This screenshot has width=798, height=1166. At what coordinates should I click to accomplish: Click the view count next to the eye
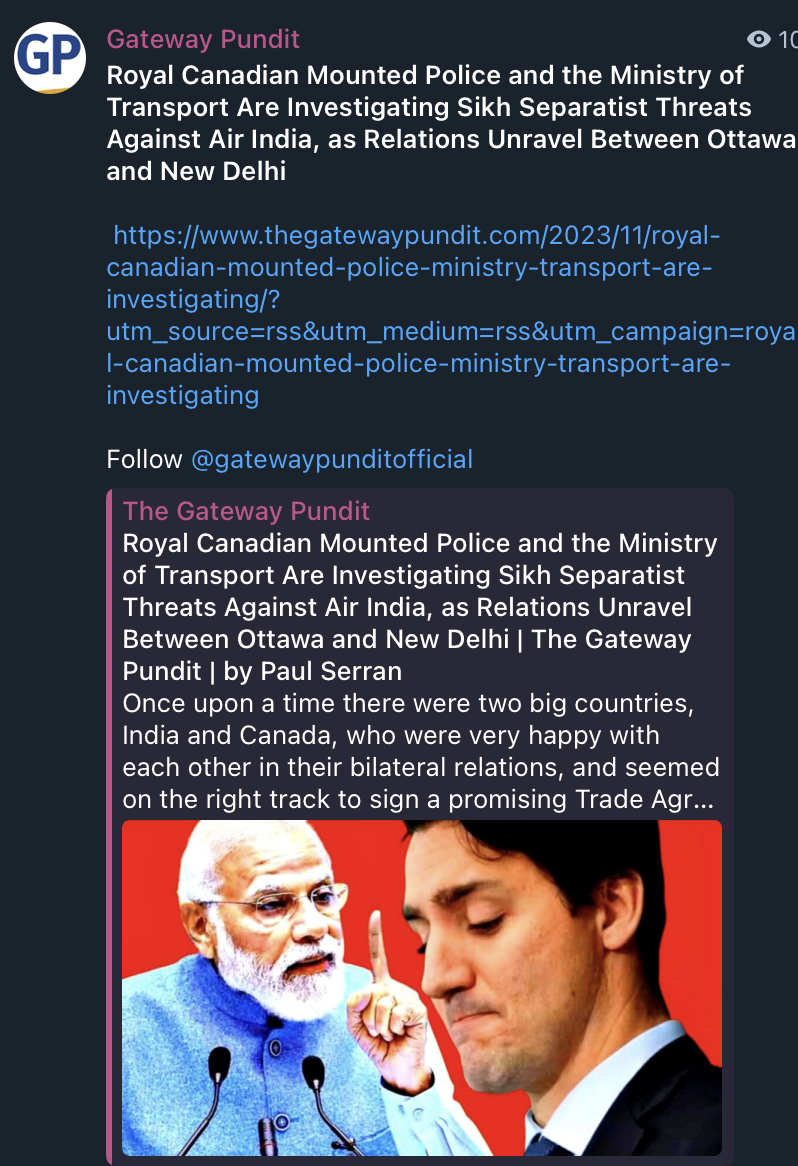click(x=788, y=39)
